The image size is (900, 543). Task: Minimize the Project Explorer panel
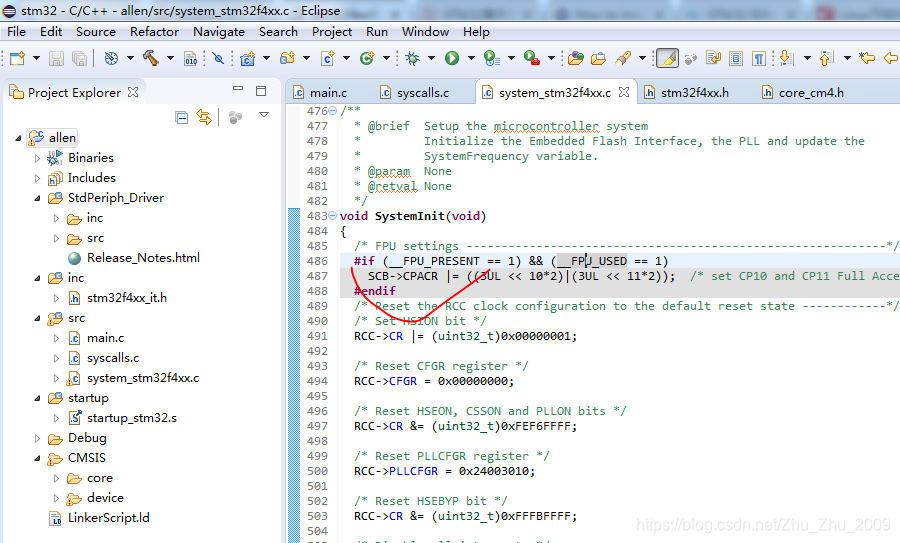tap(238, 89)
